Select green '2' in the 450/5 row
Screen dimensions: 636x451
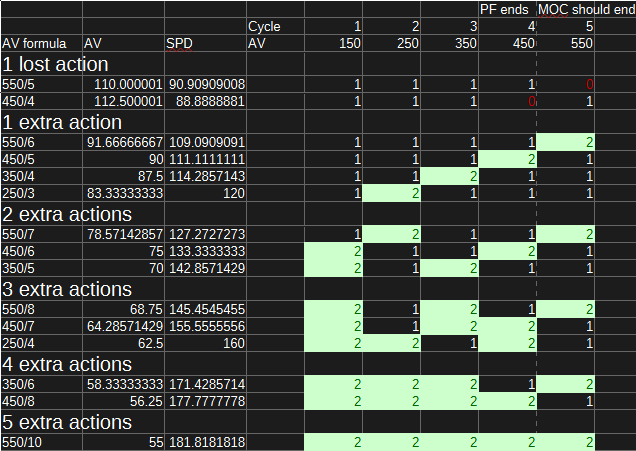coord(507,159)
